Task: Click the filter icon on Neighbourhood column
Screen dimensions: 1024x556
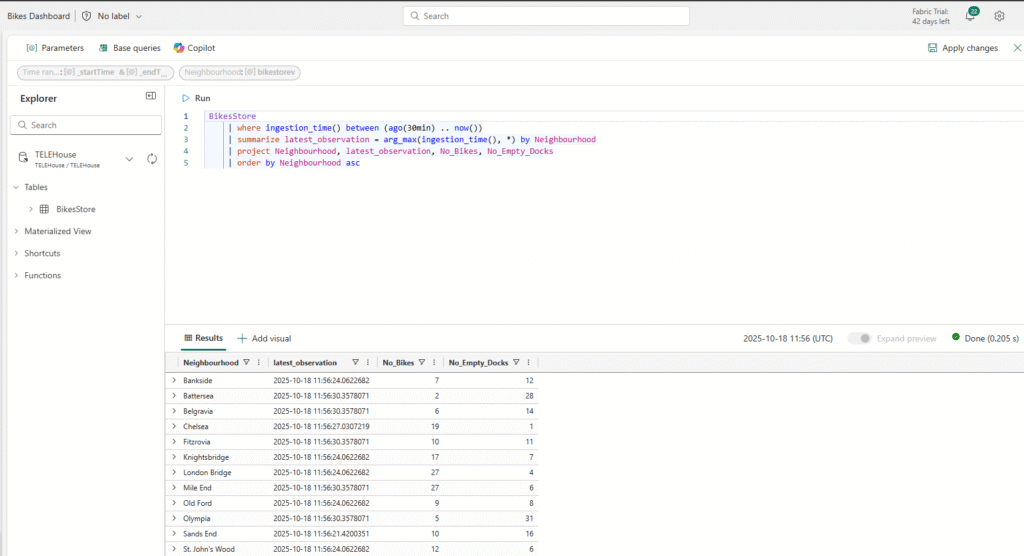Action: tap(247, 362)
